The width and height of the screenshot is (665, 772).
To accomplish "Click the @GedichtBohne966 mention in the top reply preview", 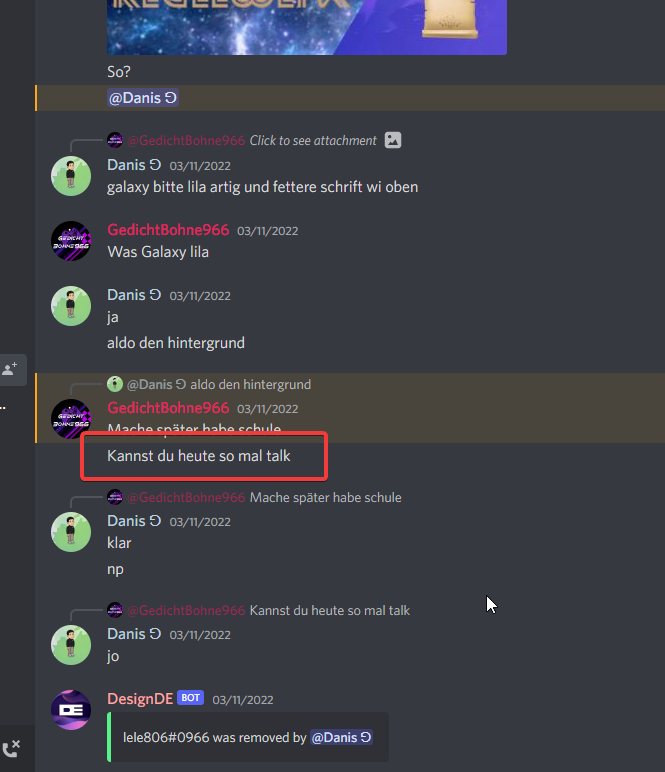I will point(186,140).
